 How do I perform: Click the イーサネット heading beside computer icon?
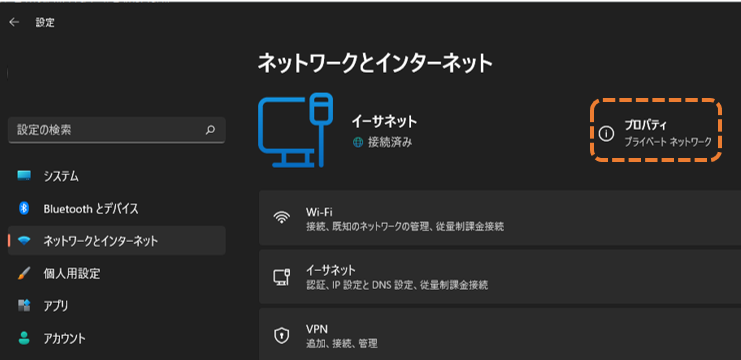[x=384, y=121]
